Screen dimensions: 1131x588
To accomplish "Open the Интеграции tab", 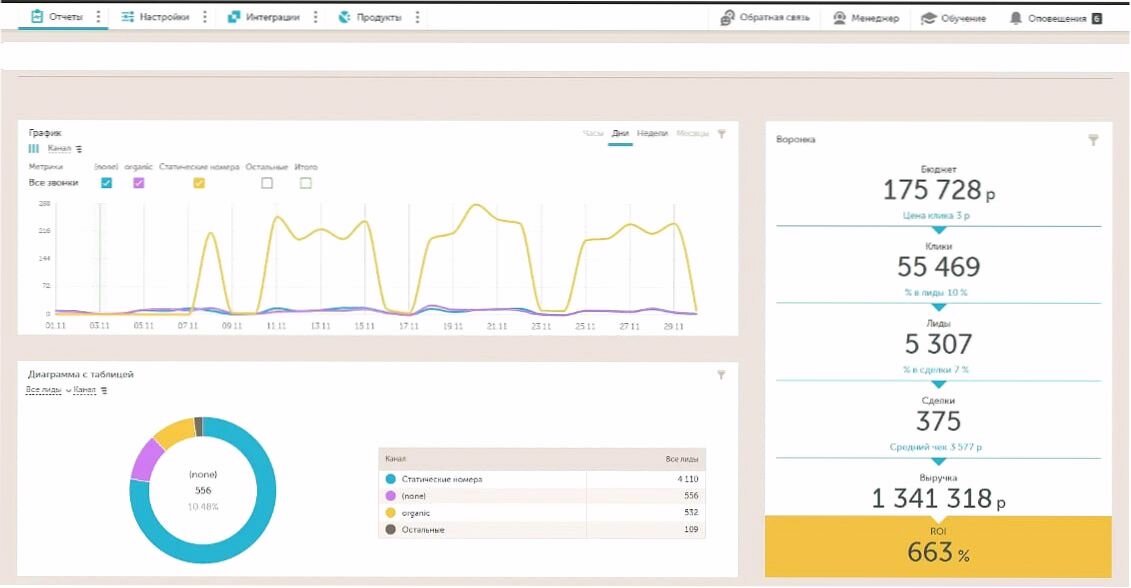I will coord(263,17).
